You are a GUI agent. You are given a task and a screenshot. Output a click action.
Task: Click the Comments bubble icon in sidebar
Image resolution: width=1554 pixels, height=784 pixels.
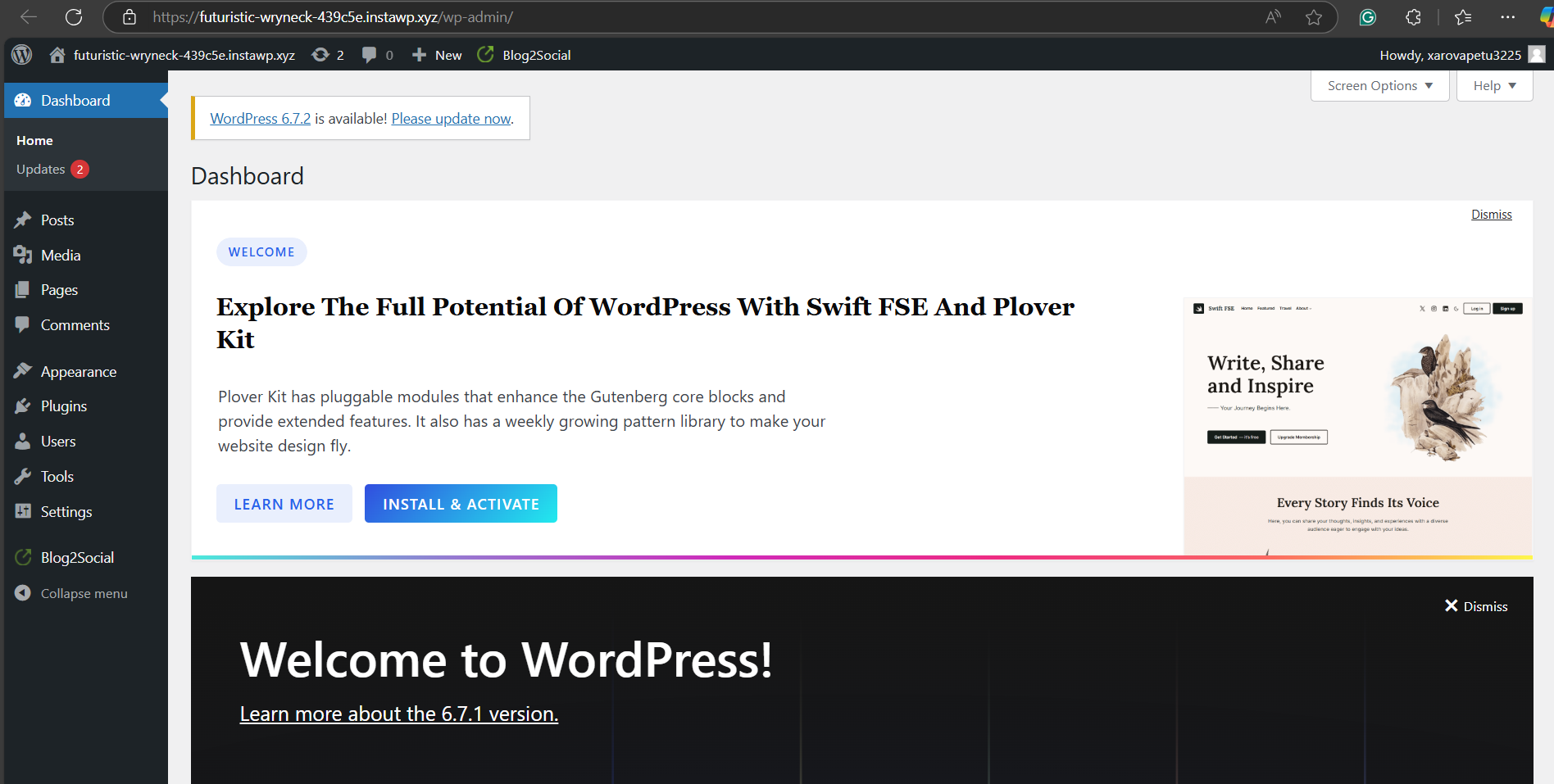tap(23, 324)
